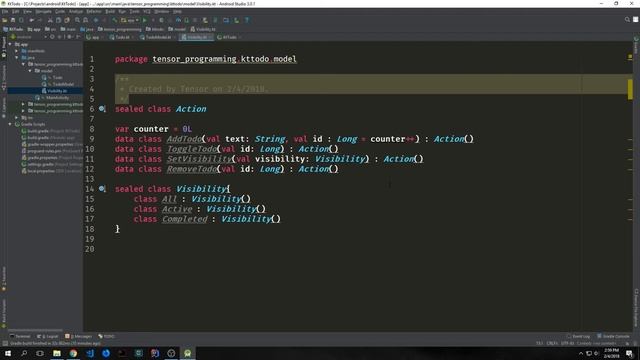The width and height of the screenshot is (640, 360).
Task: Click the Open file toolbar icon
Action: coord(4,20)
